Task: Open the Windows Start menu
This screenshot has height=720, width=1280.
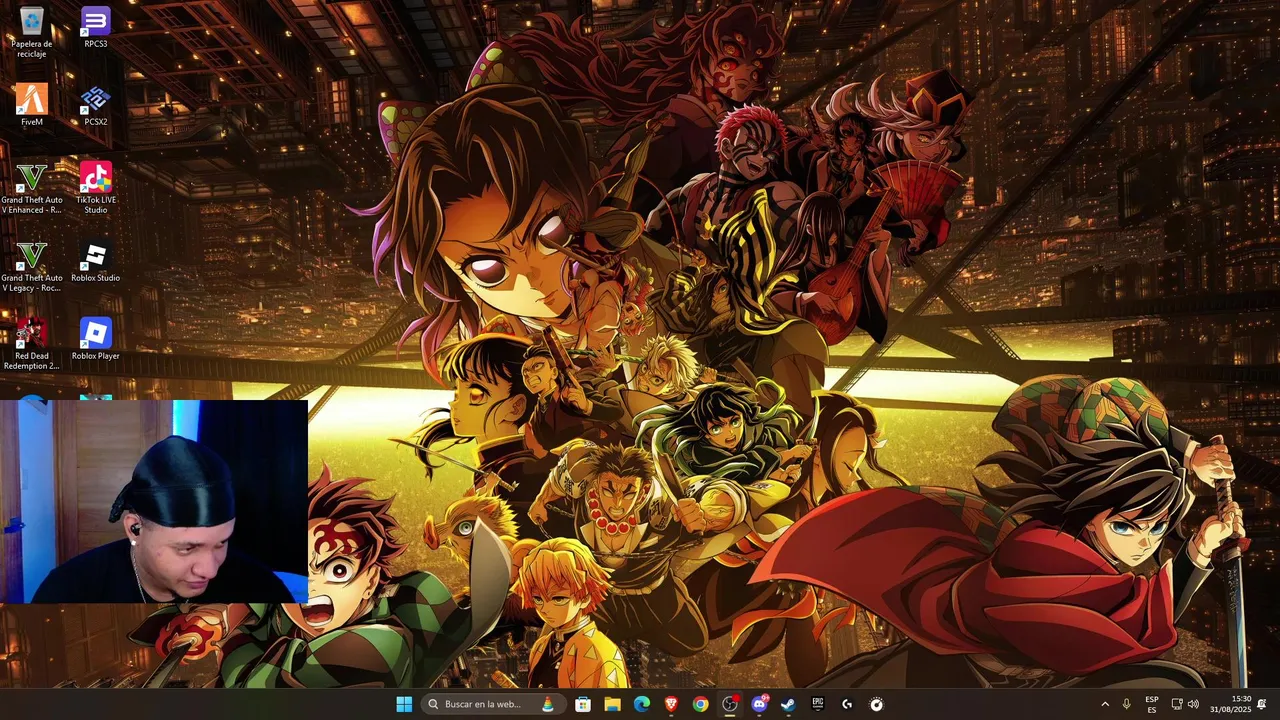Action: [404, 704]
